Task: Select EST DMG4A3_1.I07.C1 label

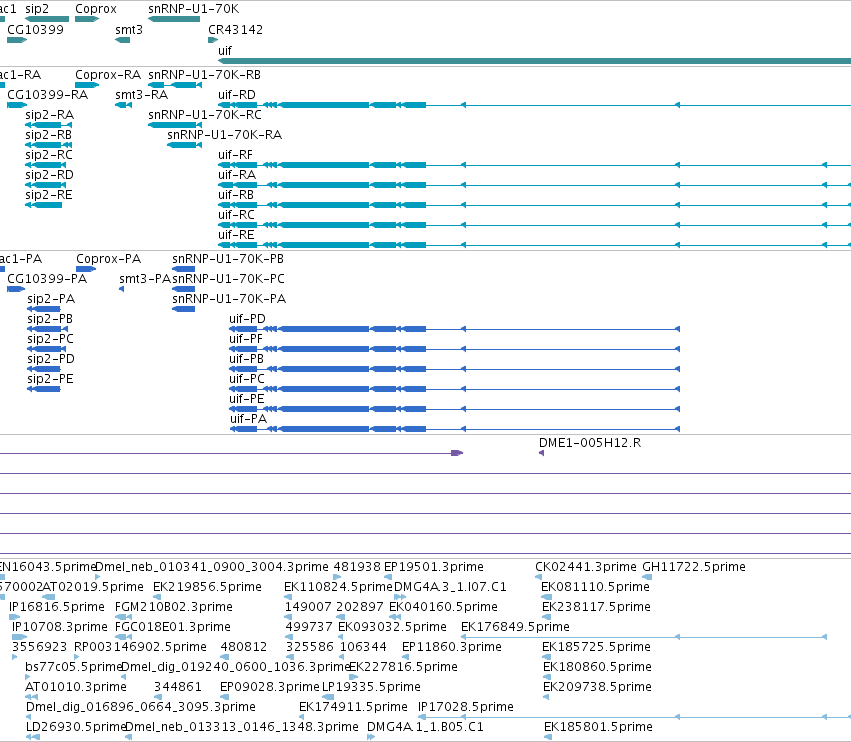Action: click(x=450, y=587)
